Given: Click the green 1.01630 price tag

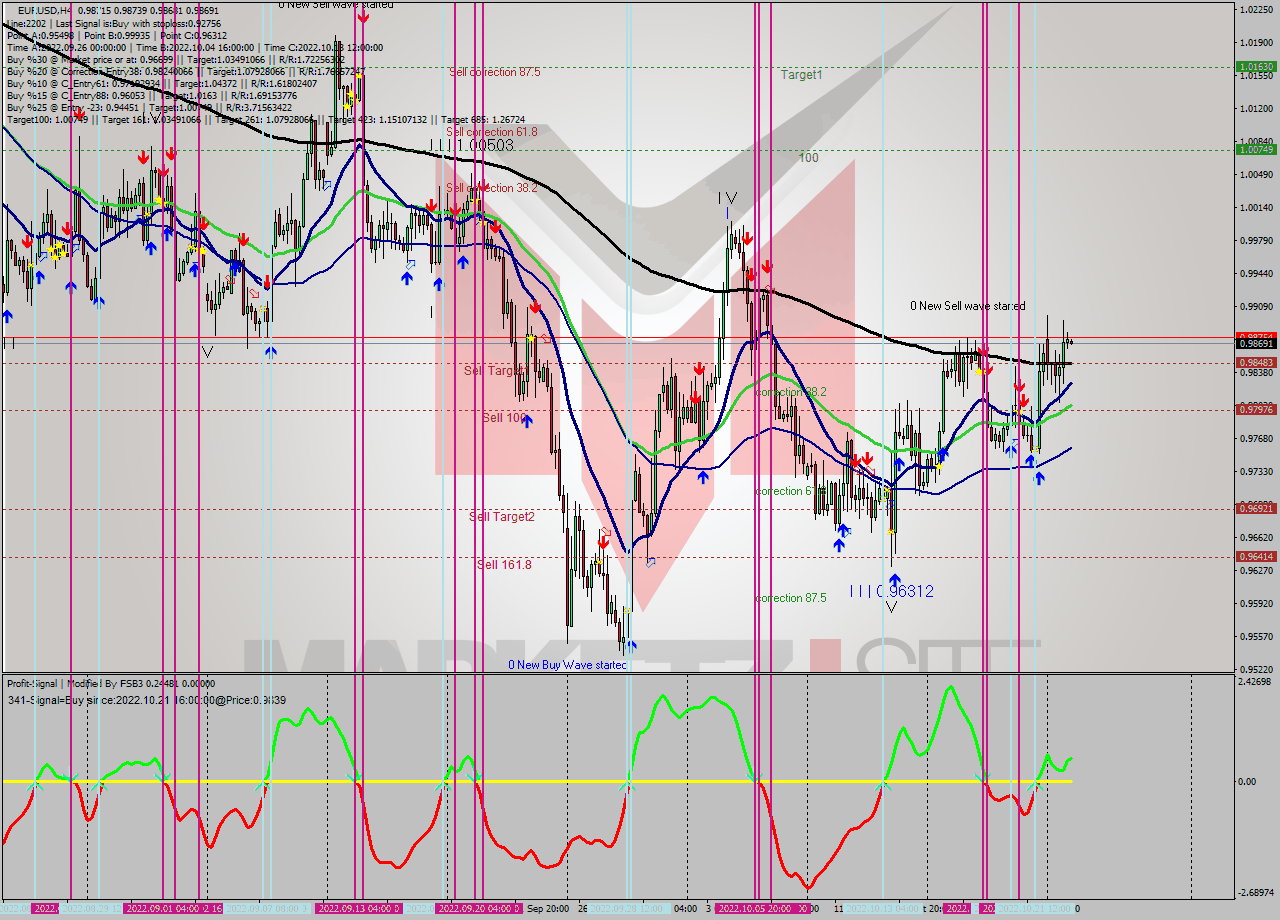Looking at the screenshot, I should click(1255, 67).
